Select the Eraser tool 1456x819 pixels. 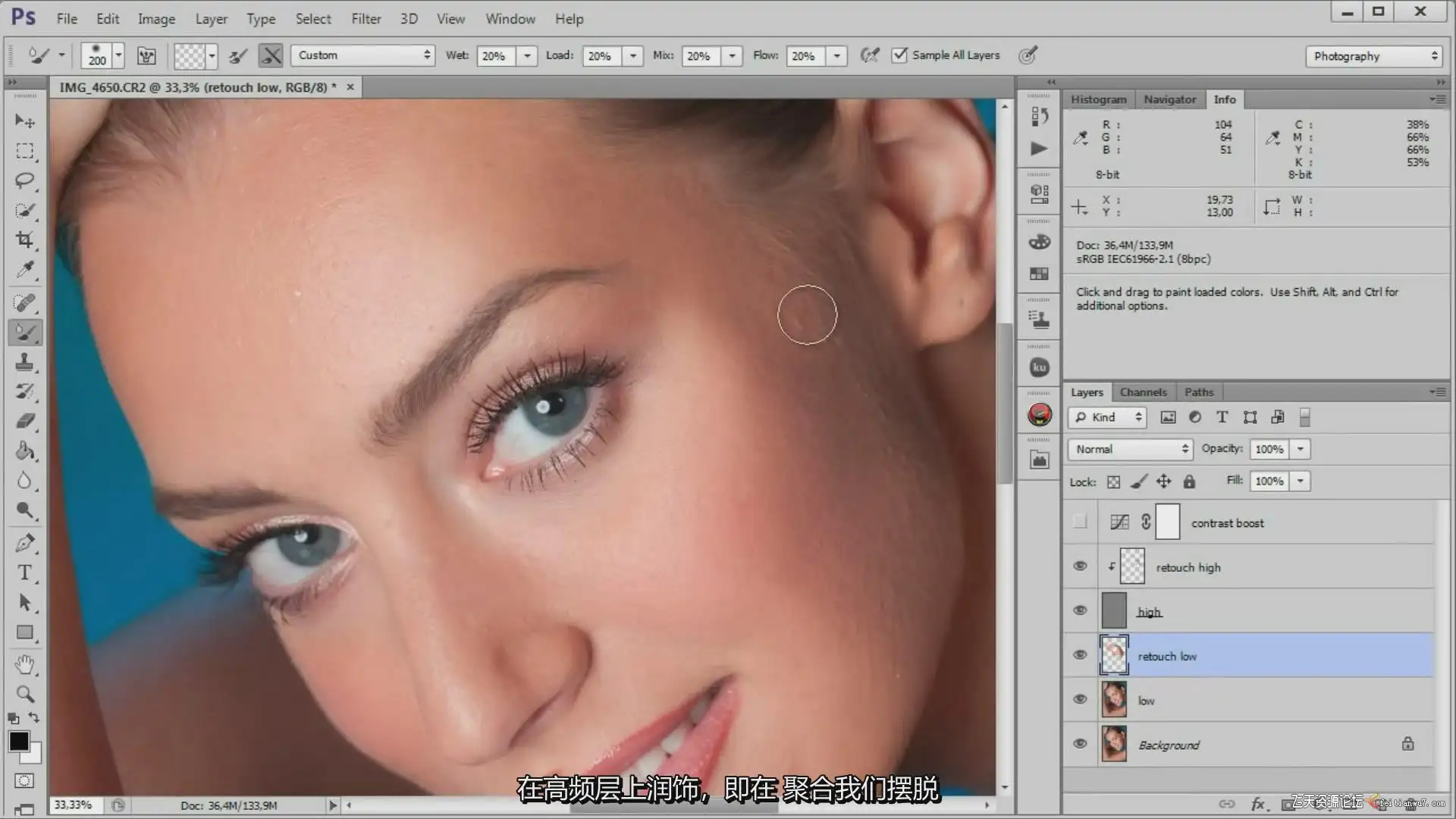[x=24, y=422]
